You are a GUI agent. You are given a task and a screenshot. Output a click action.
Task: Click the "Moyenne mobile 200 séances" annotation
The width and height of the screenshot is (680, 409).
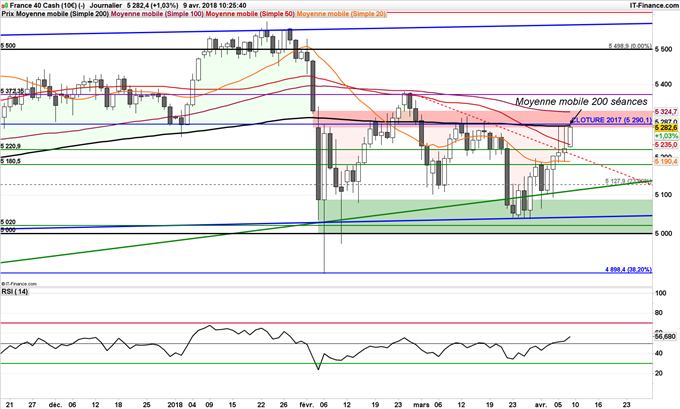(581, 101)
